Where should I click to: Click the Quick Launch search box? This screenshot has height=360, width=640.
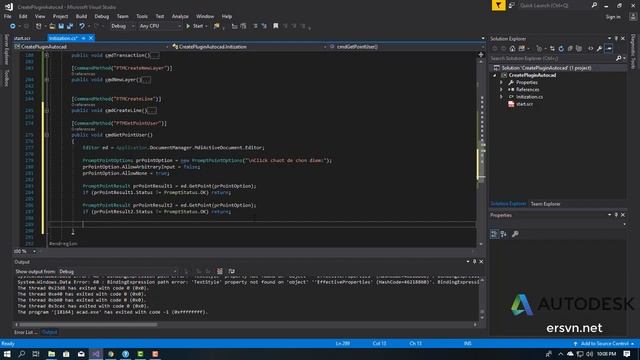point(558,5)
